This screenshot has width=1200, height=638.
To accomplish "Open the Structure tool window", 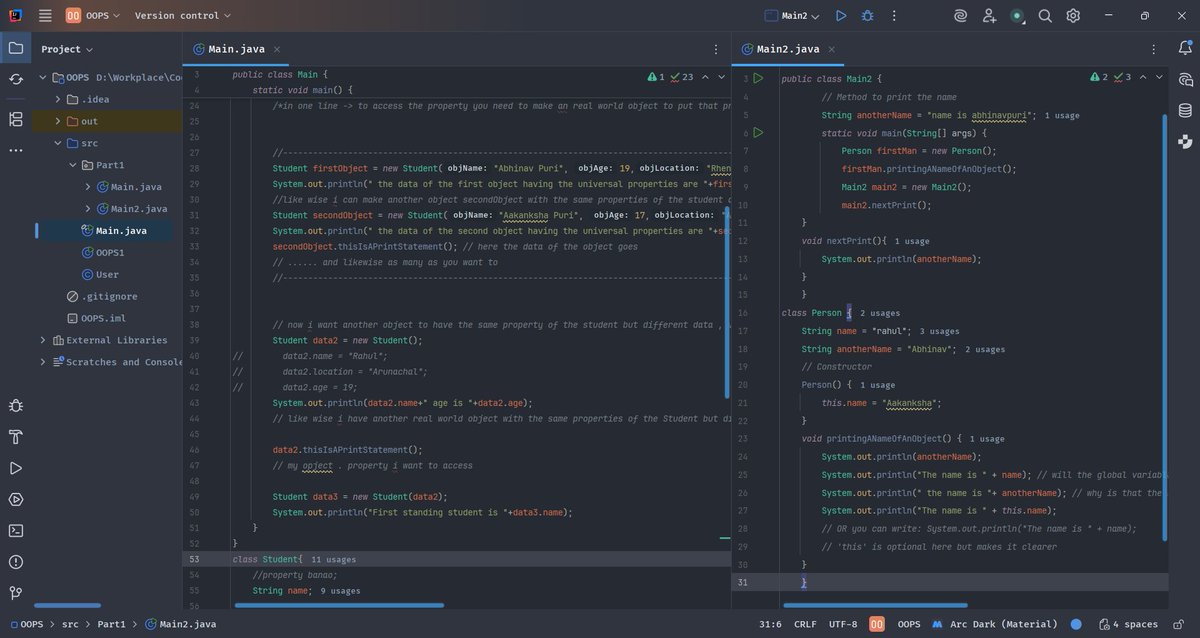I will [16, 119].
